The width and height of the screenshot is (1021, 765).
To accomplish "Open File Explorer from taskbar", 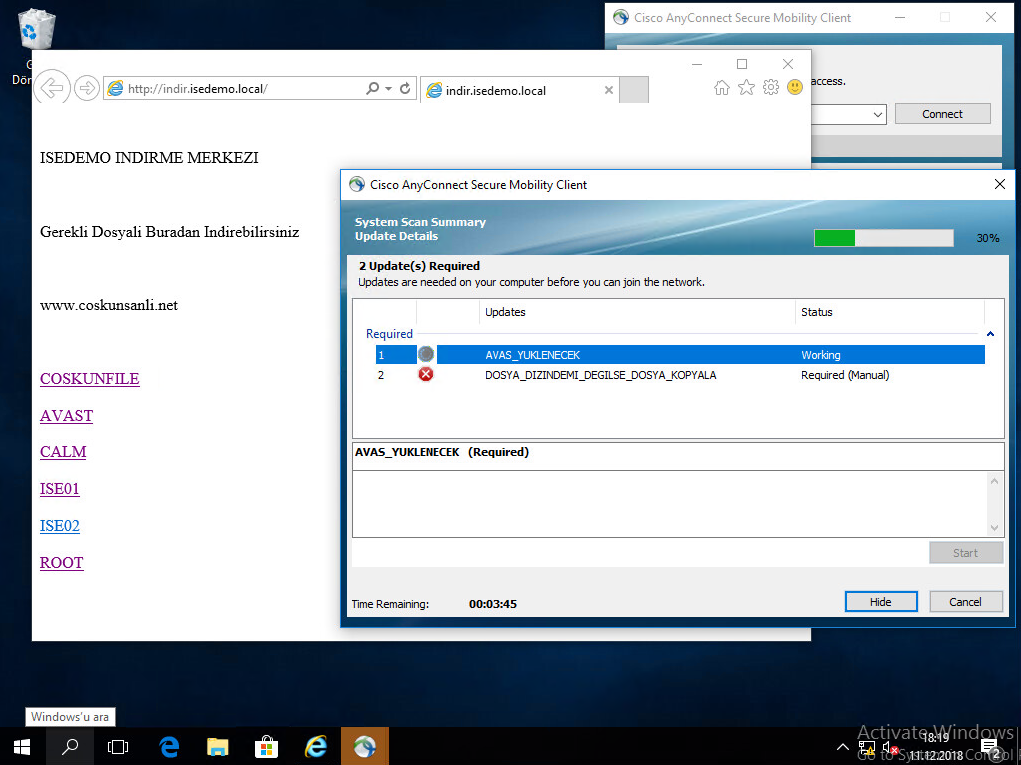I will coord(217,746).
